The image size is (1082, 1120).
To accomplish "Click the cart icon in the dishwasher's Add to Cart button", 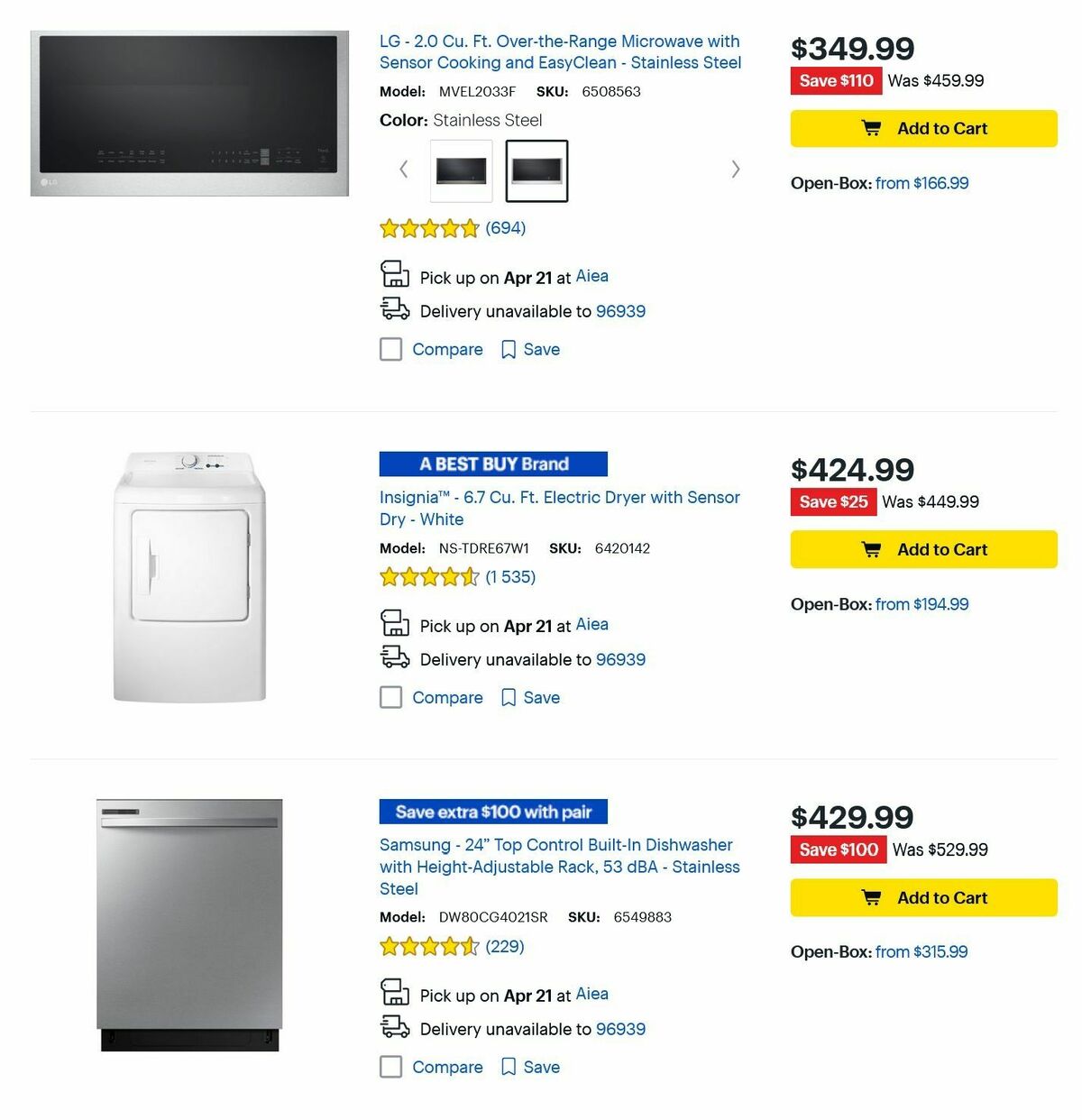I will coord(872,897).
